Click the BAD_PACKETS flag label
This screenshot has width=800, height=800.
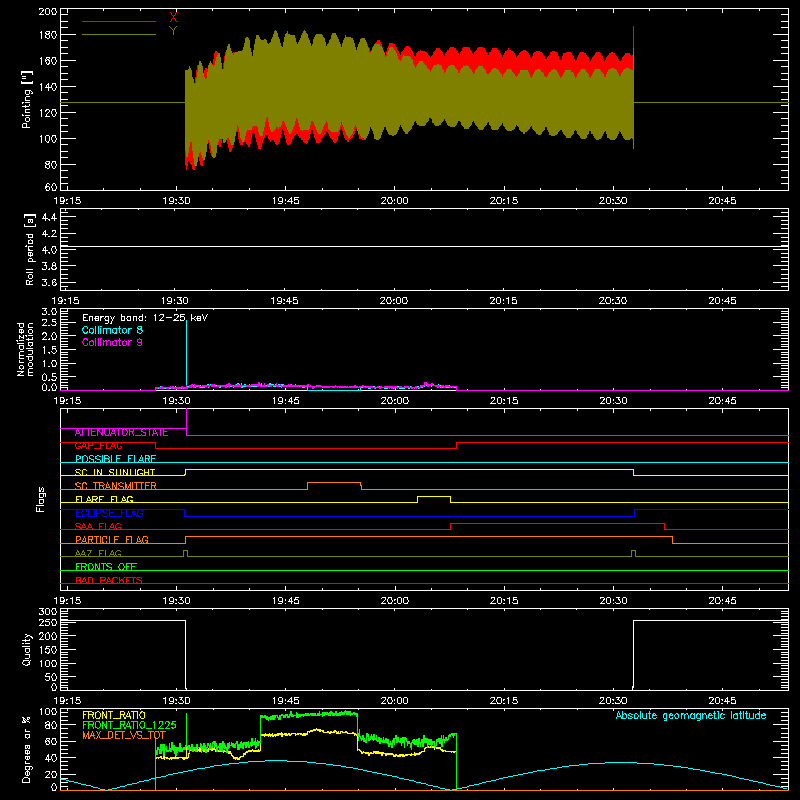(x=109, y=580)
